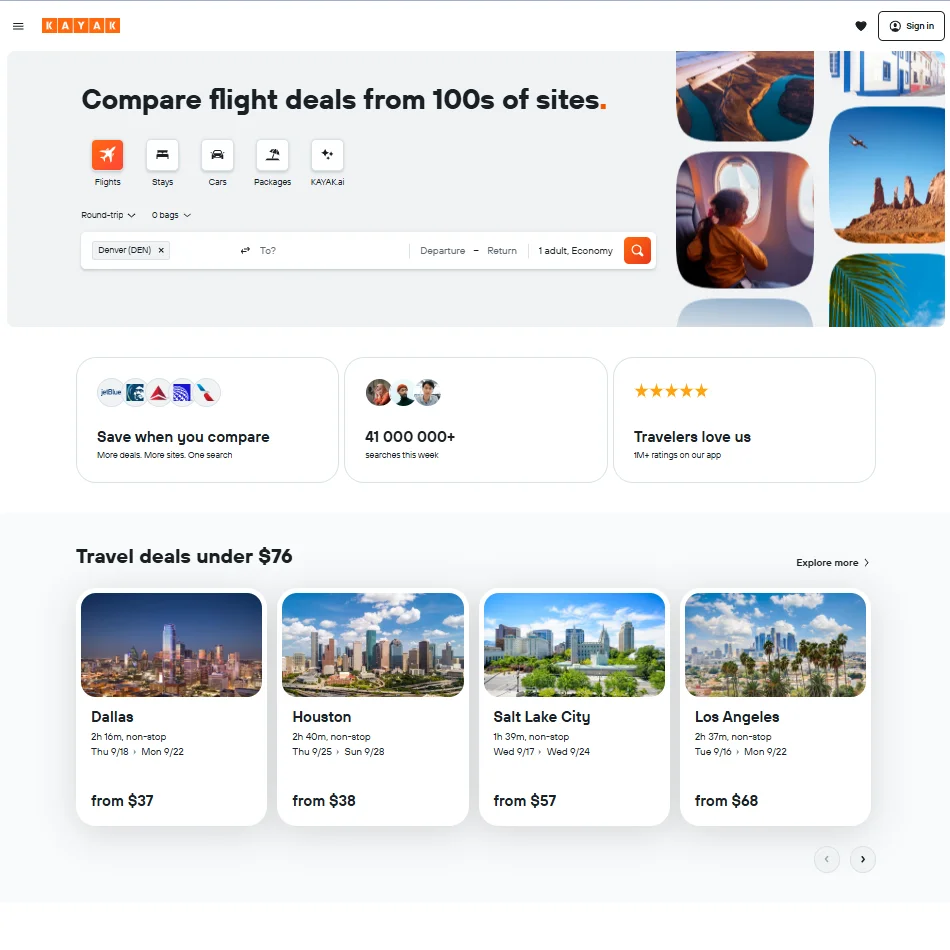
Task: Select the Flights airplane icon
Action: click(107, 155)
